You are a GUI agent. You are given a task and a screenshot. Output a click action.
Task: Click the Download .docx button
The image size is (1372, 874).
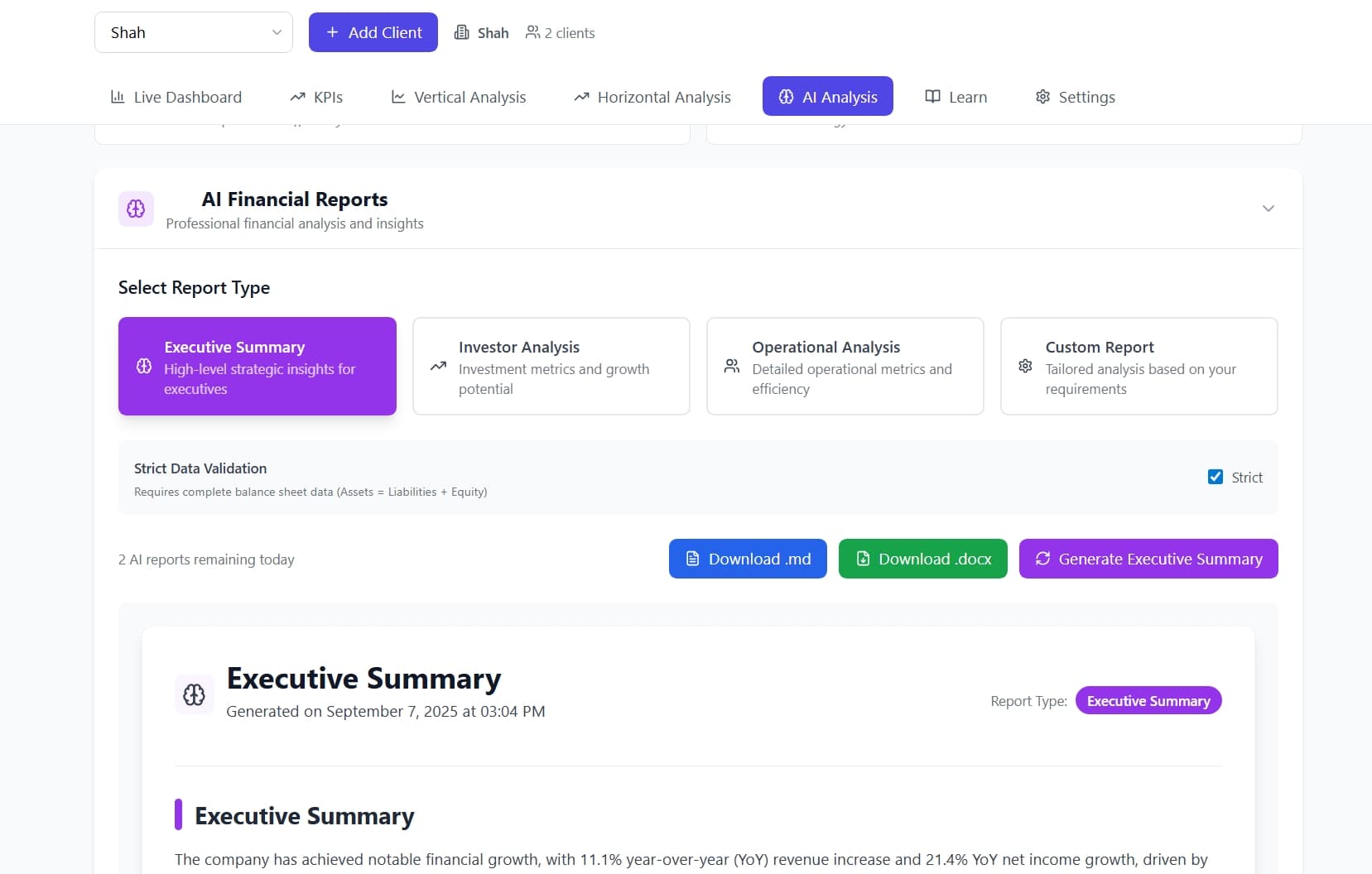point(922,559)
